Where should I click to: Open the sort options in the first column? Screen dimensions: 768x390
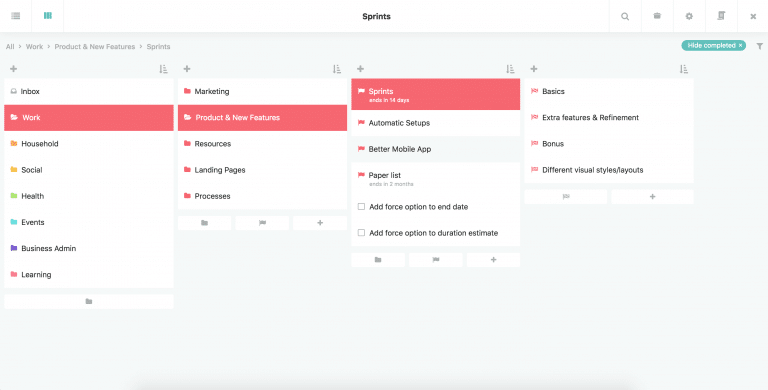pos(164,69)
